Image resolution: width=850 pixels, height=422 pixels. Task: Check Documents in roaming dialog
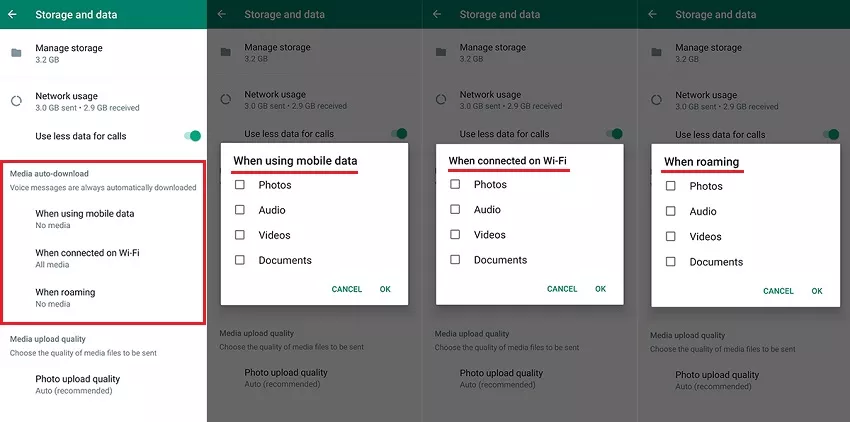coord(671,261)
